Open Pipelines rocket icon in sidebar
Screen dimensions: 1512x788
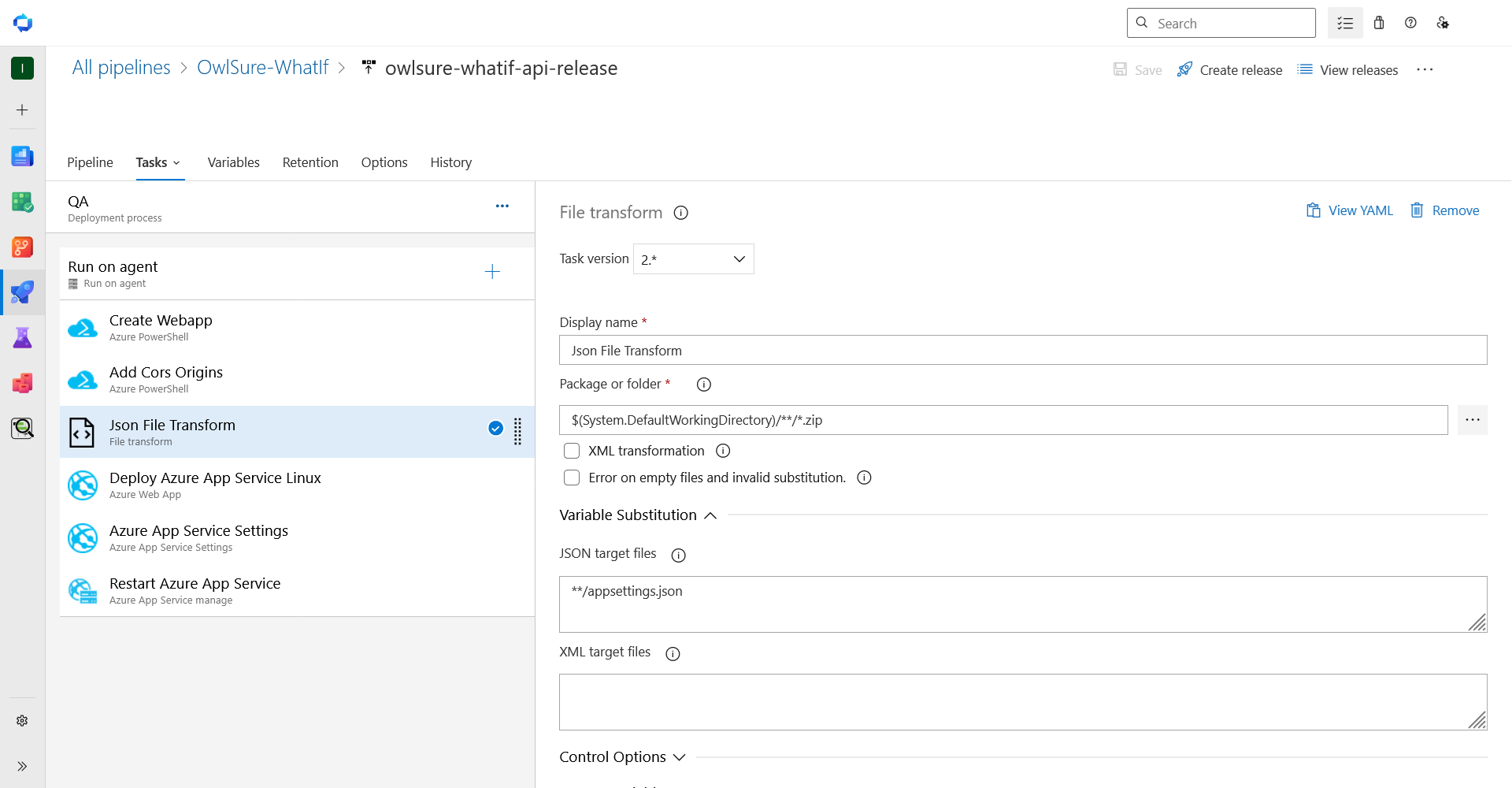22,292
